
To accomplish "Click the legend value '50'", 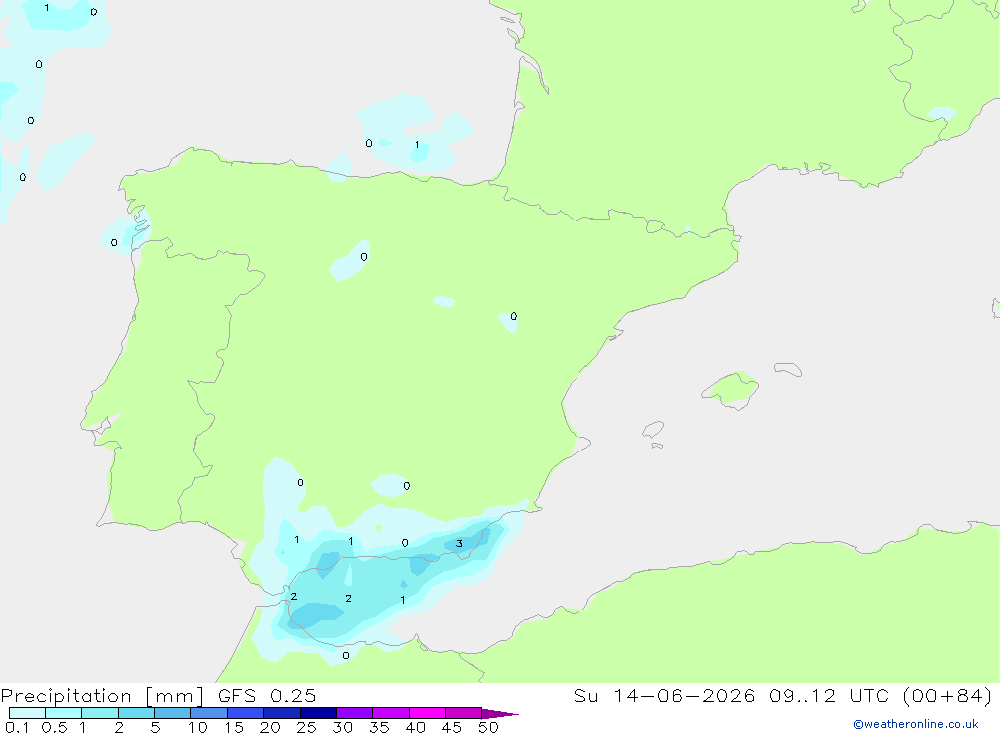I will [x=488, y=727].
